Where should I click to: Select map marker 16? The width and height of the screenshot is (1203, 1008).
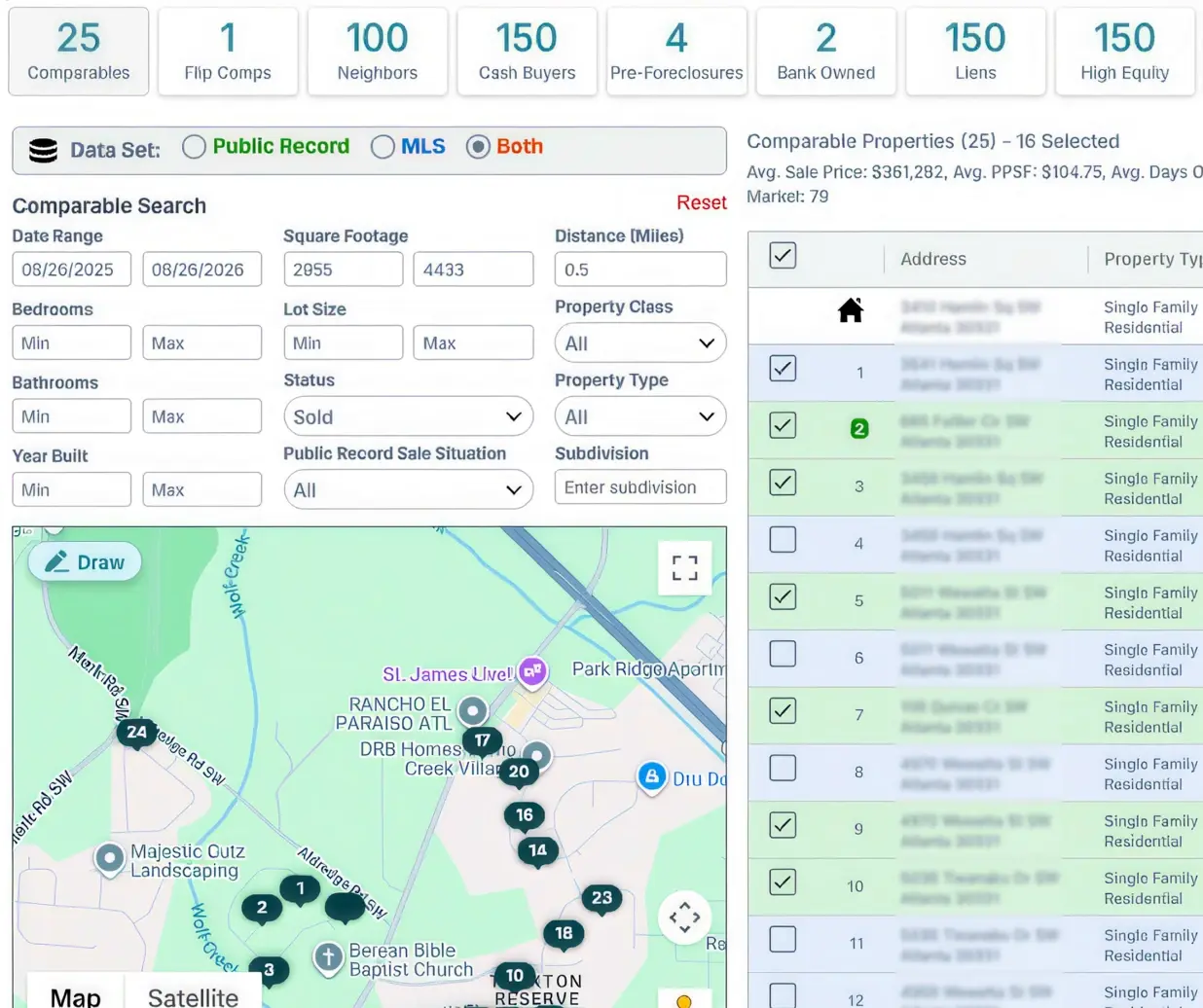525,816
